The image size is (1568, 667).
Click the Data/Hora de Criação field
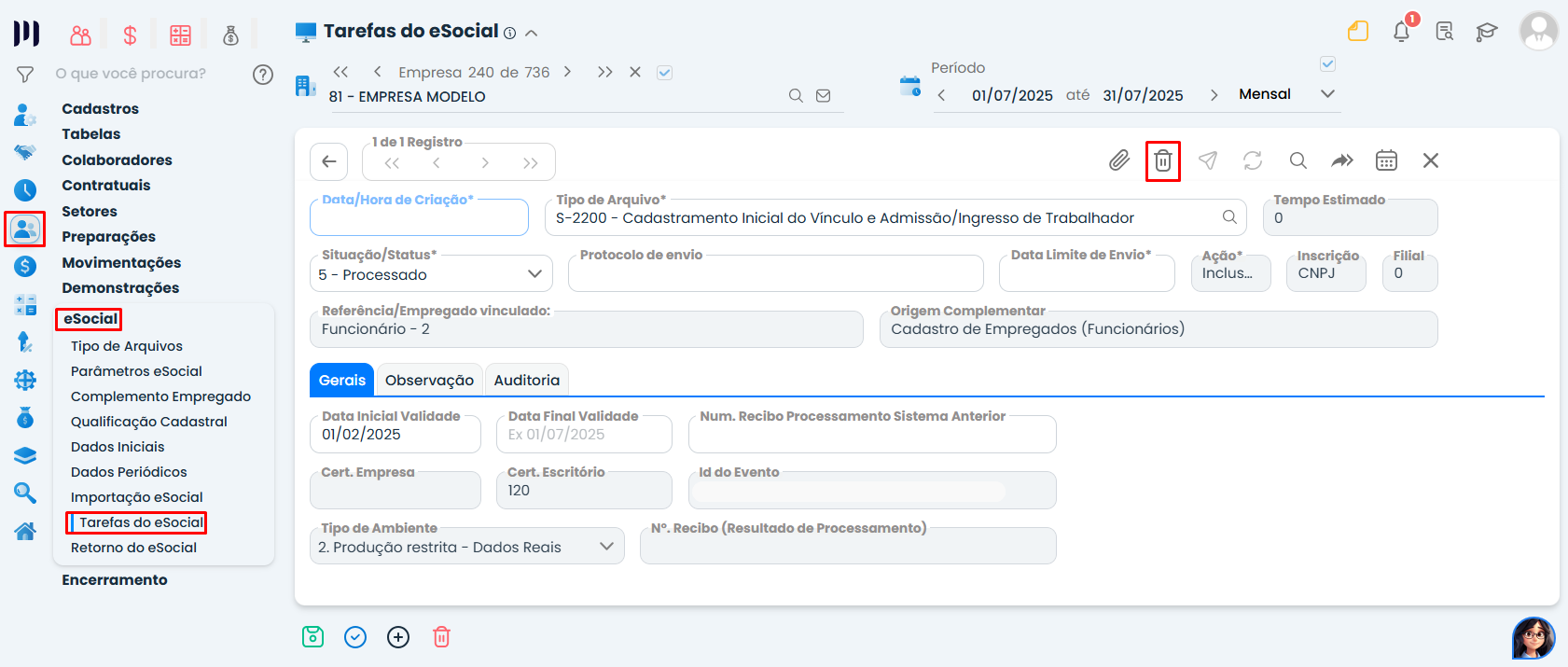[419, 219]
